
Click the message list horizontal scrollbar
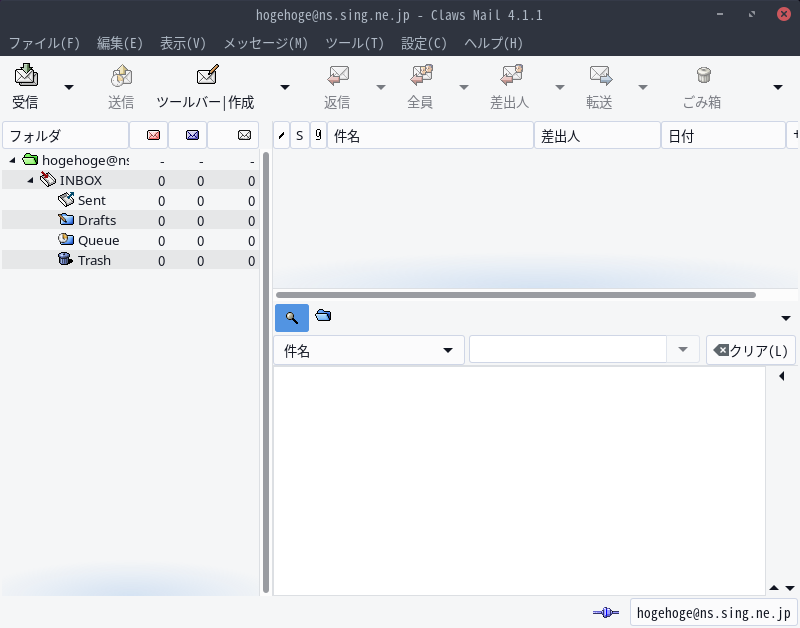click(516, 295)
